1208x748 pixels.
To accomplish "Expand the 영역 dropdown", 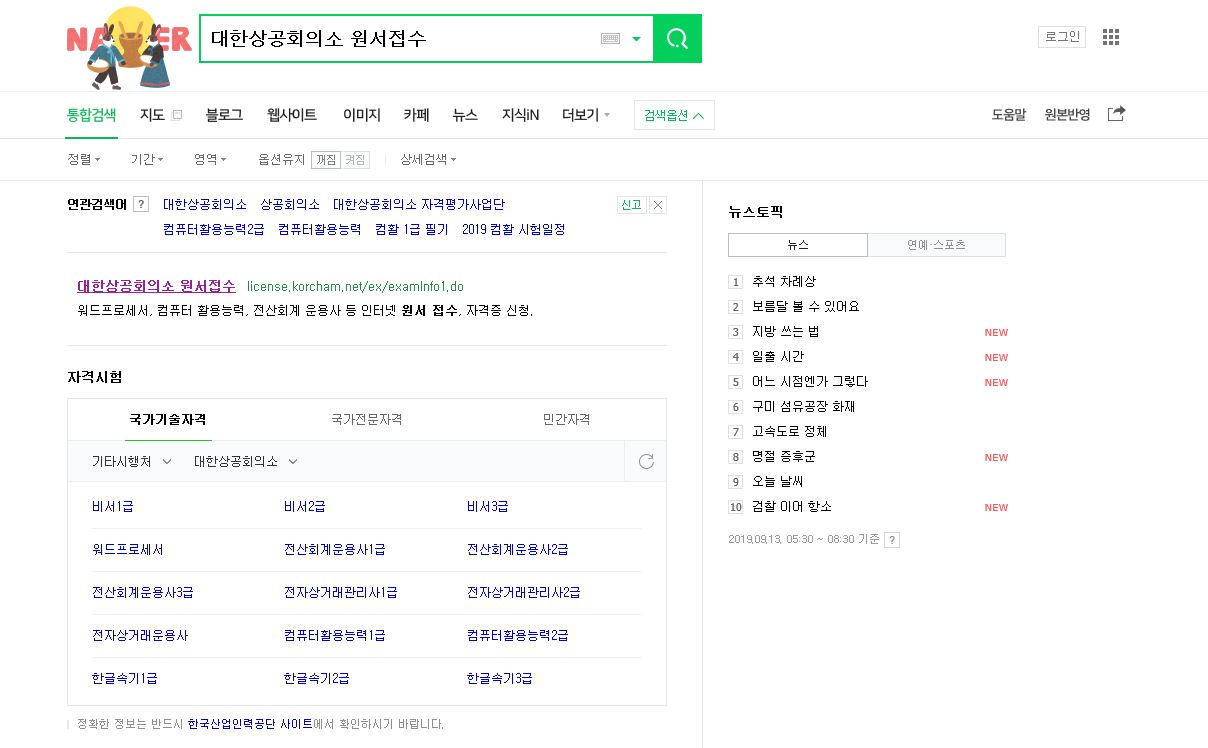I will [x=210, y=159].
